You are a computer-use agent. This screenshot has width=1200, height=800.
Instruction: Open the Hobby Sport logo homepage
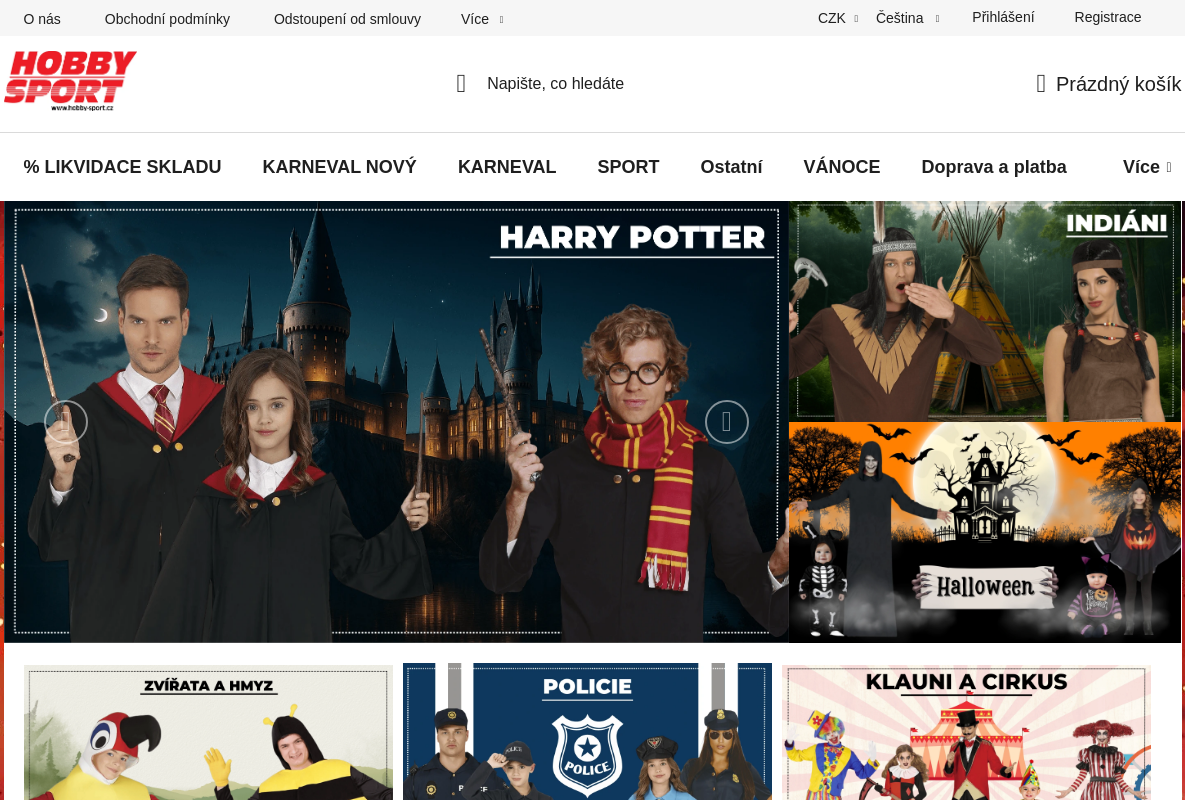(x=70, y=81)
